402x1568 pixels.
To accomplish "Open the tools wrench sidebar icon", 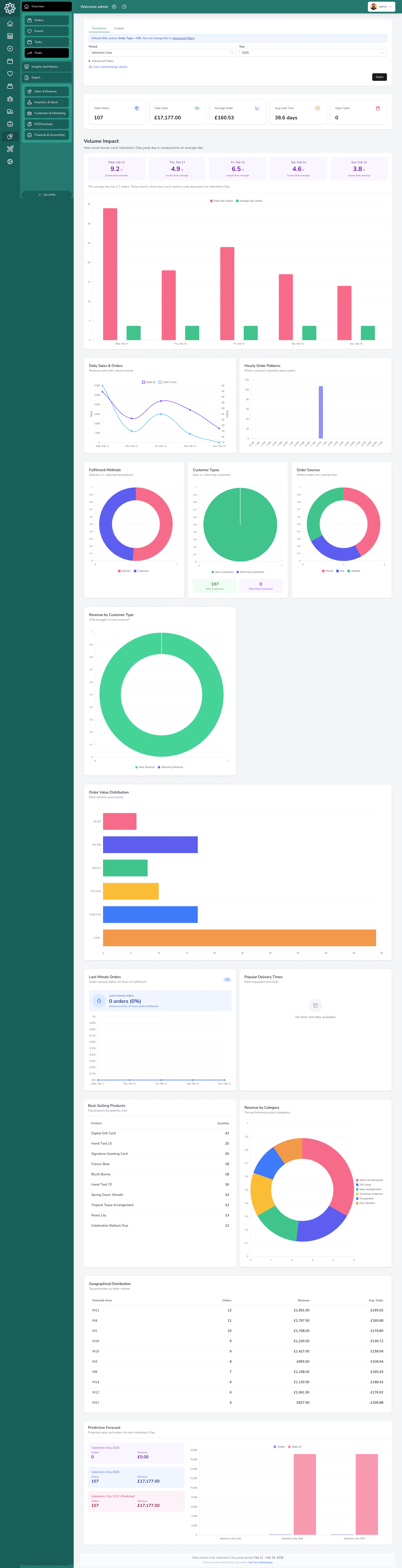I will click(x=10, y=149).
